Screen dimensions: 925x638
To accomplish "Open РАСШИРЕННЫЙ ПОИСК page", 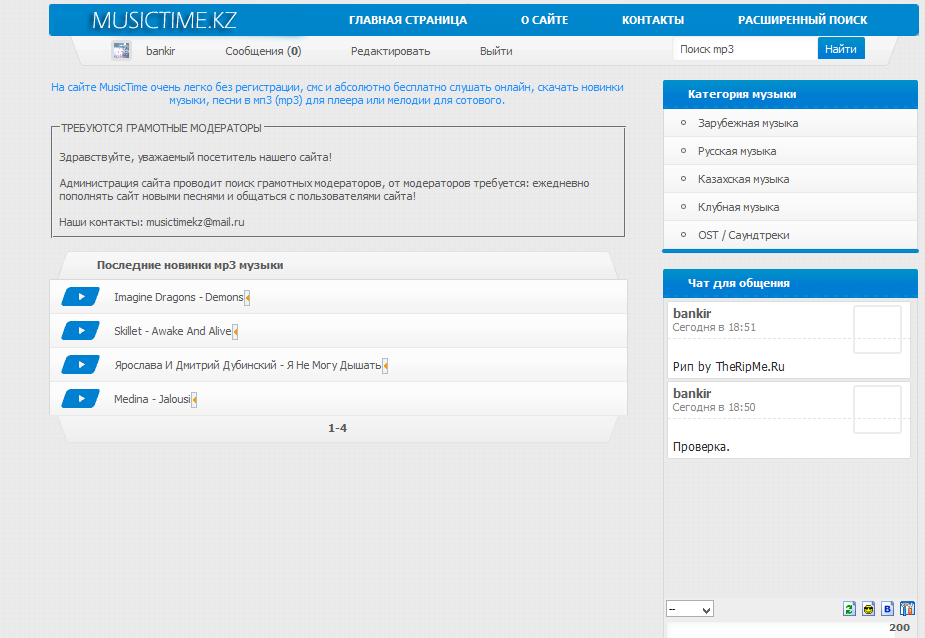I will [x=802, y=20].
